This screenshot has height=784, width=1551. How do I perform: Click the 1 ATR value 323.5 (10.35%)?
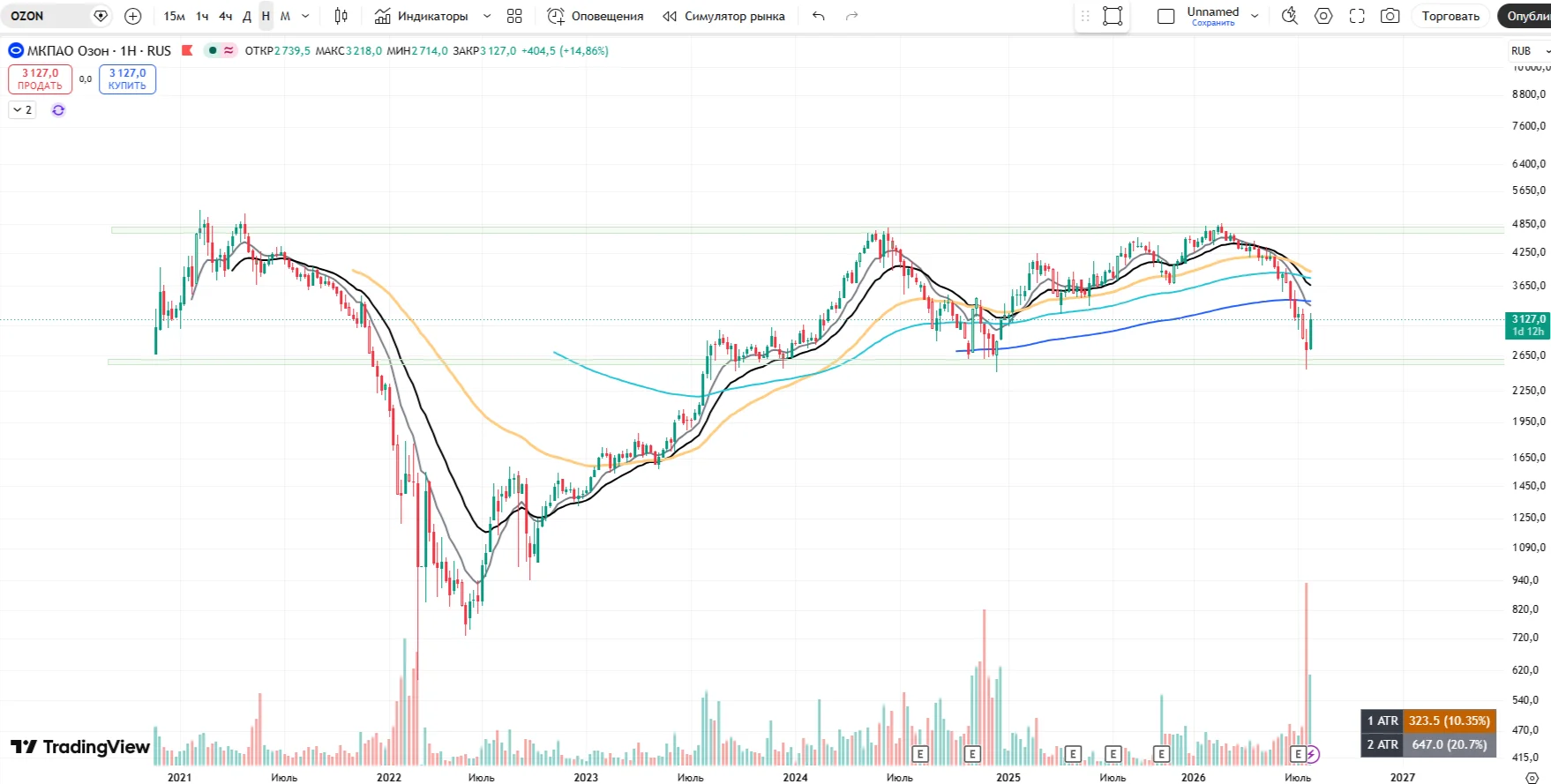[x=1449, y=721]
